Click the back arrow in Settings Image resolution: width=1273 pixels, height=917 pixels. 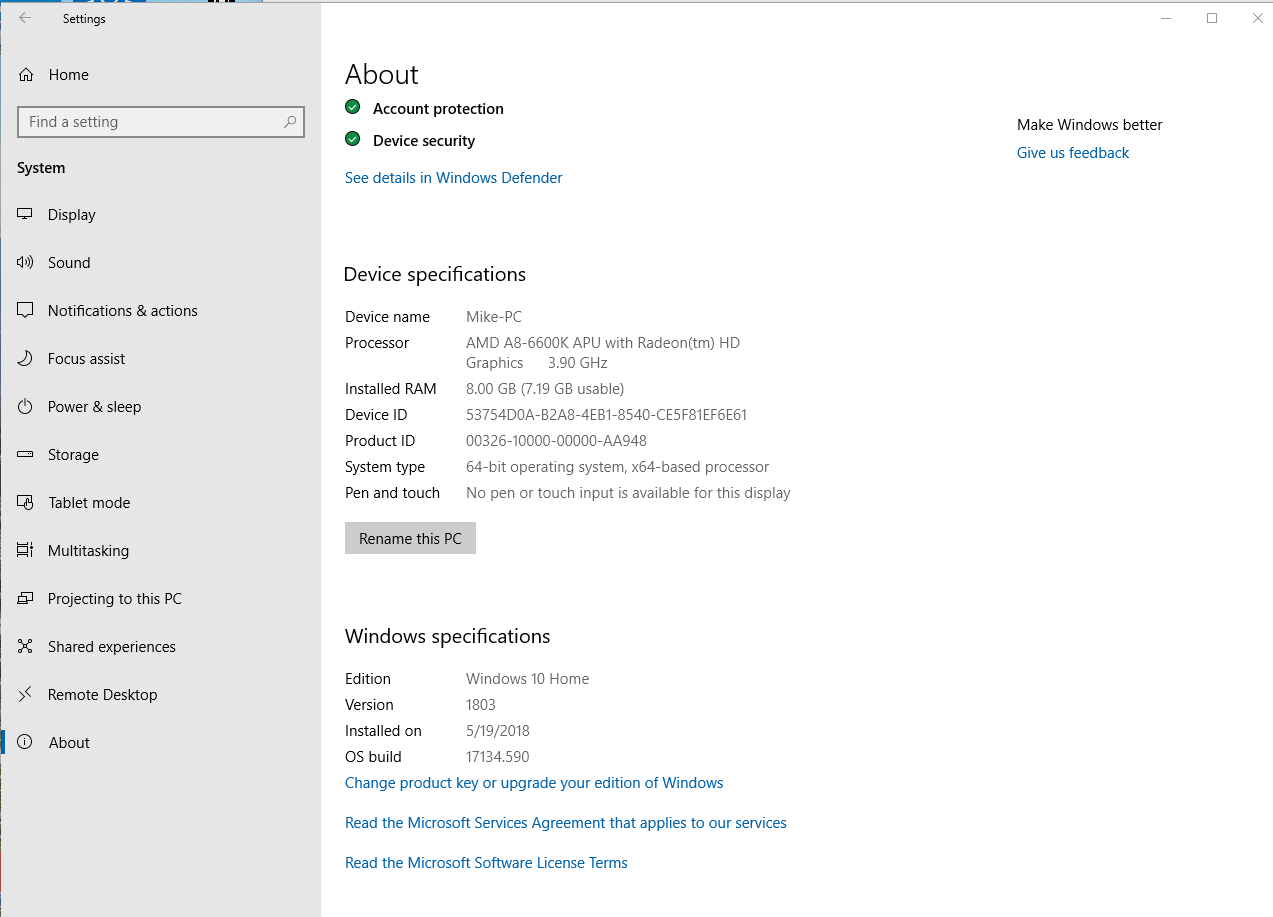click(25, 18)
